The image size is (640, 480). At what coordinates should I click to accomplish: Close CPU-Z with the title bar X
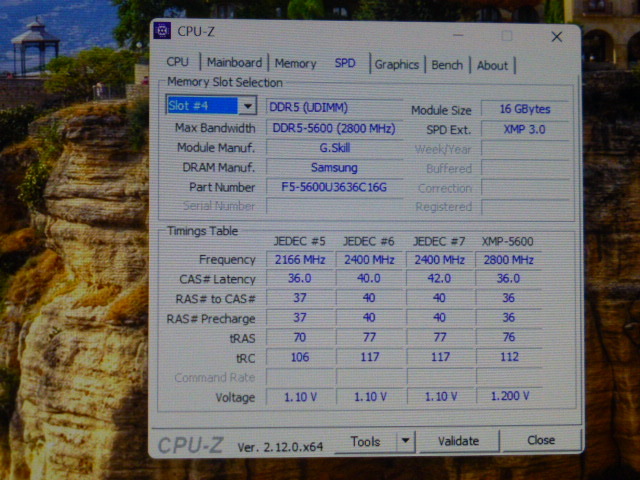pyautogui.click(x=557, y=37)
